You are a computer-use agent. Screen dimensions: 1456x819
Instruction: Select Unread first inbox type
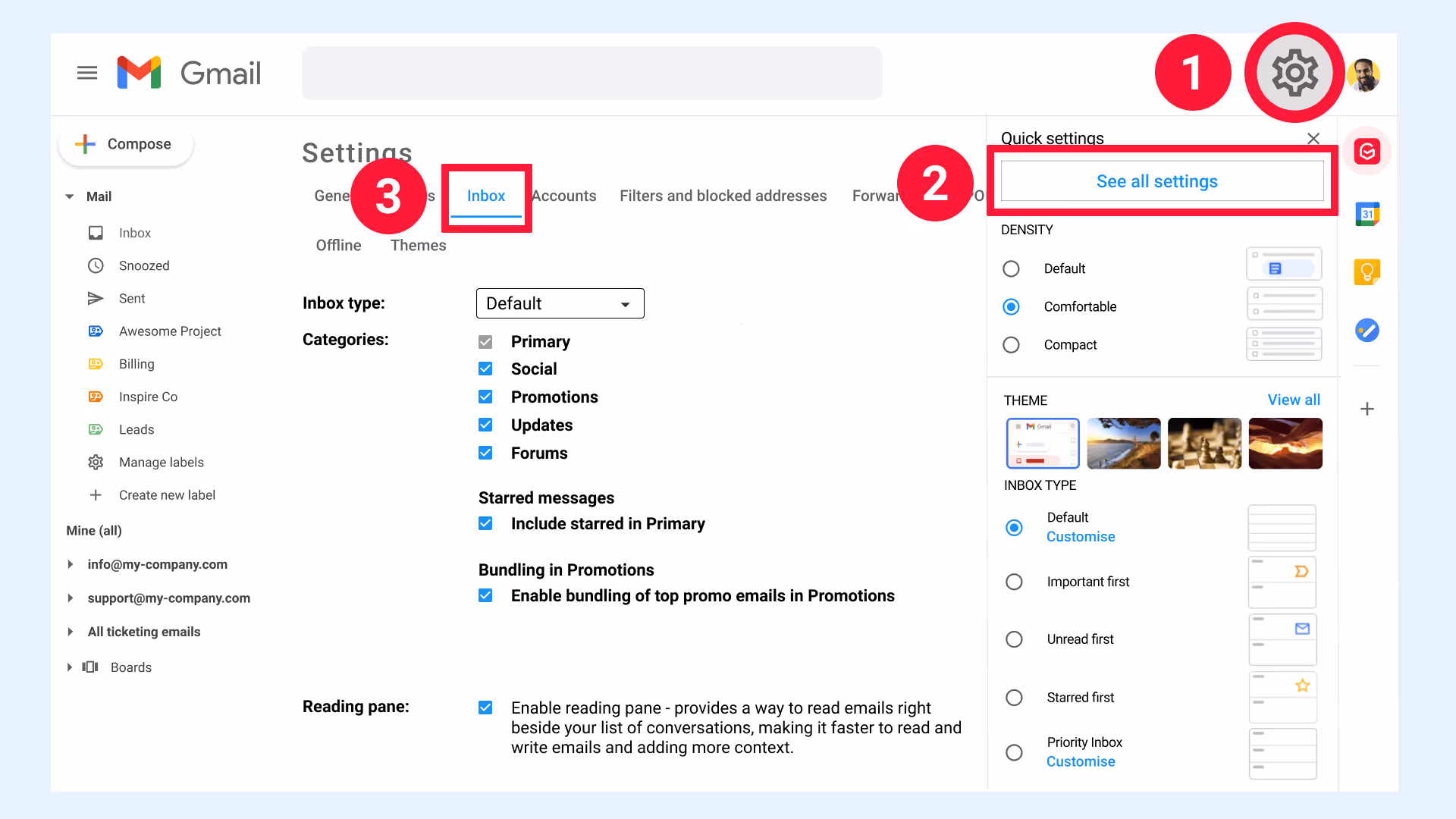coord(1014,639)
